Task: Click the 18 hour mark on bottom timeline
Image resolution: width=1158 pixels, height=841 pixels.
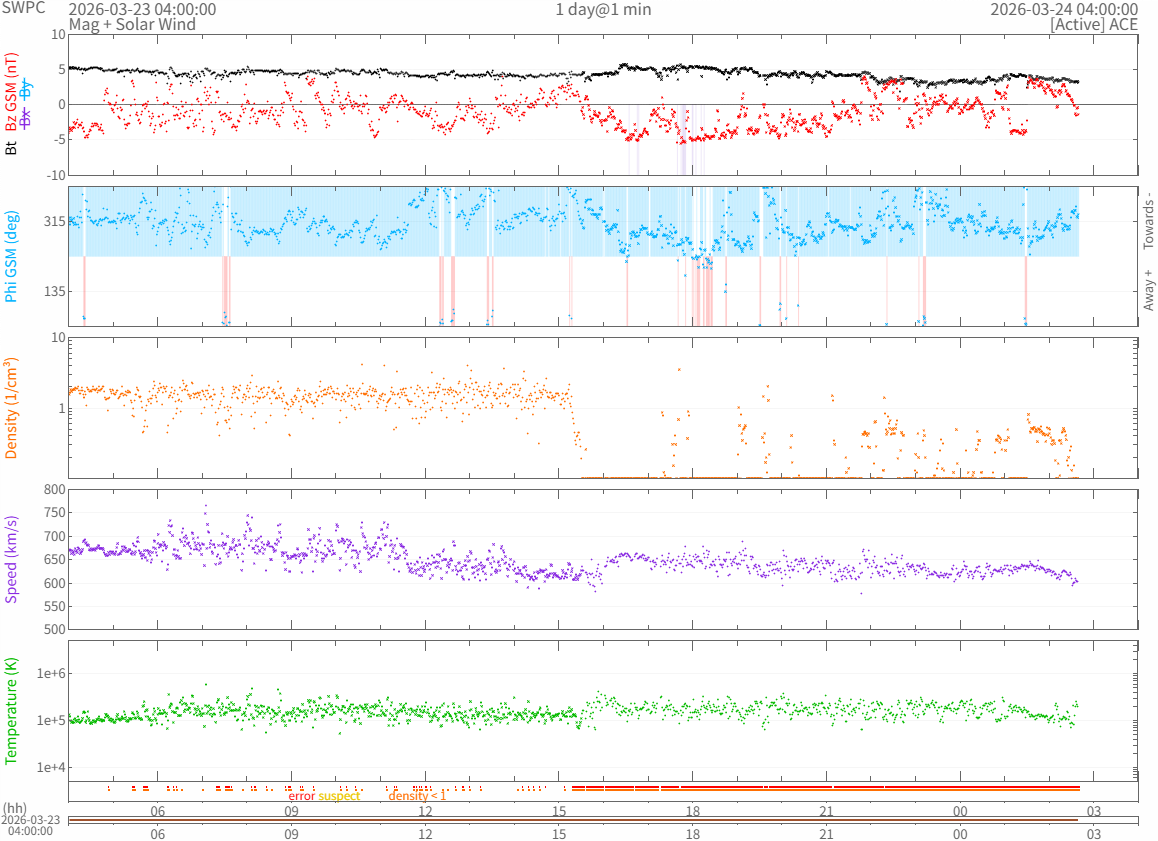Action: (x=692, y=833)
